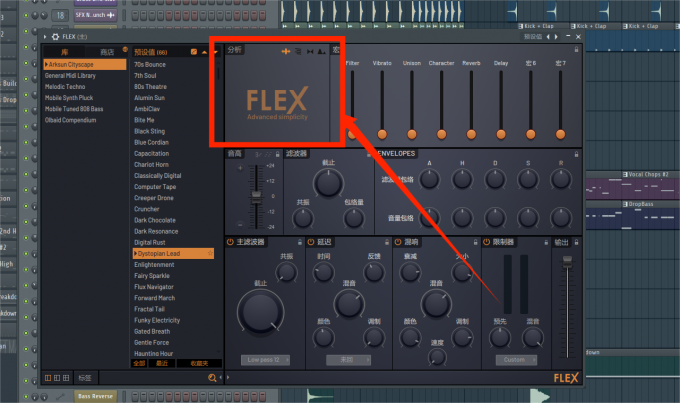Select the third analyzer display mode icon

click(310, 52)
